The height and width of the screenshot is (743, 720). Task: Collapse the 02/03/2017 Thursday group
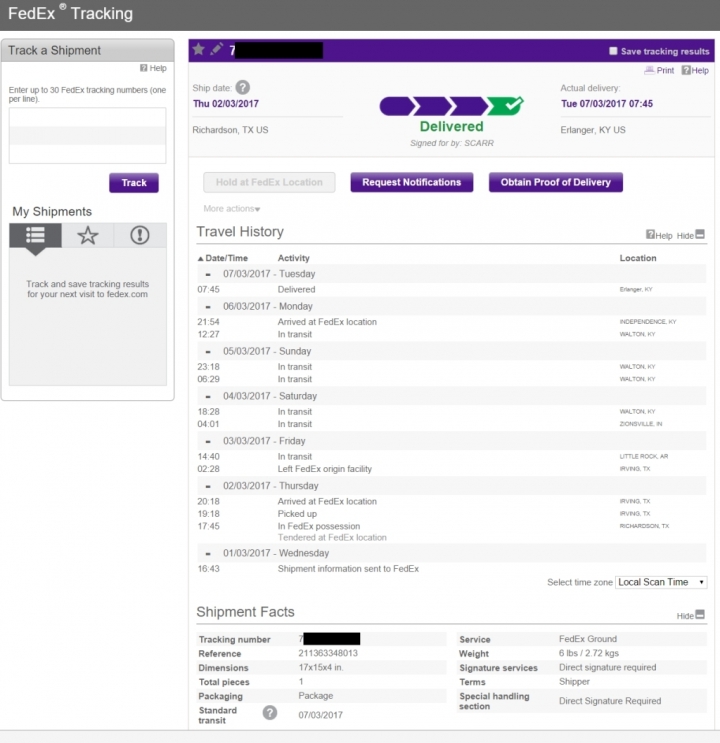208,487
